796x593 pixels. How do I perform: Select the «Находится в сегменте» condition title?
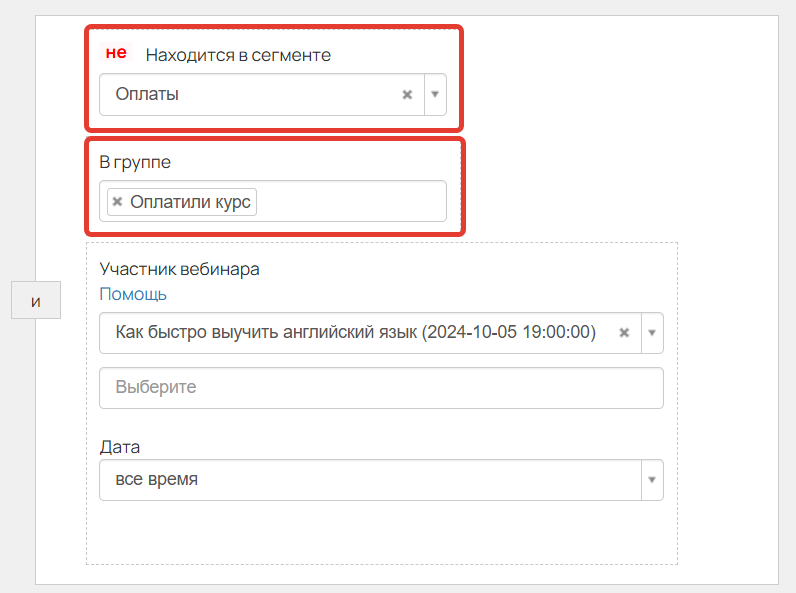click(238, 55)
